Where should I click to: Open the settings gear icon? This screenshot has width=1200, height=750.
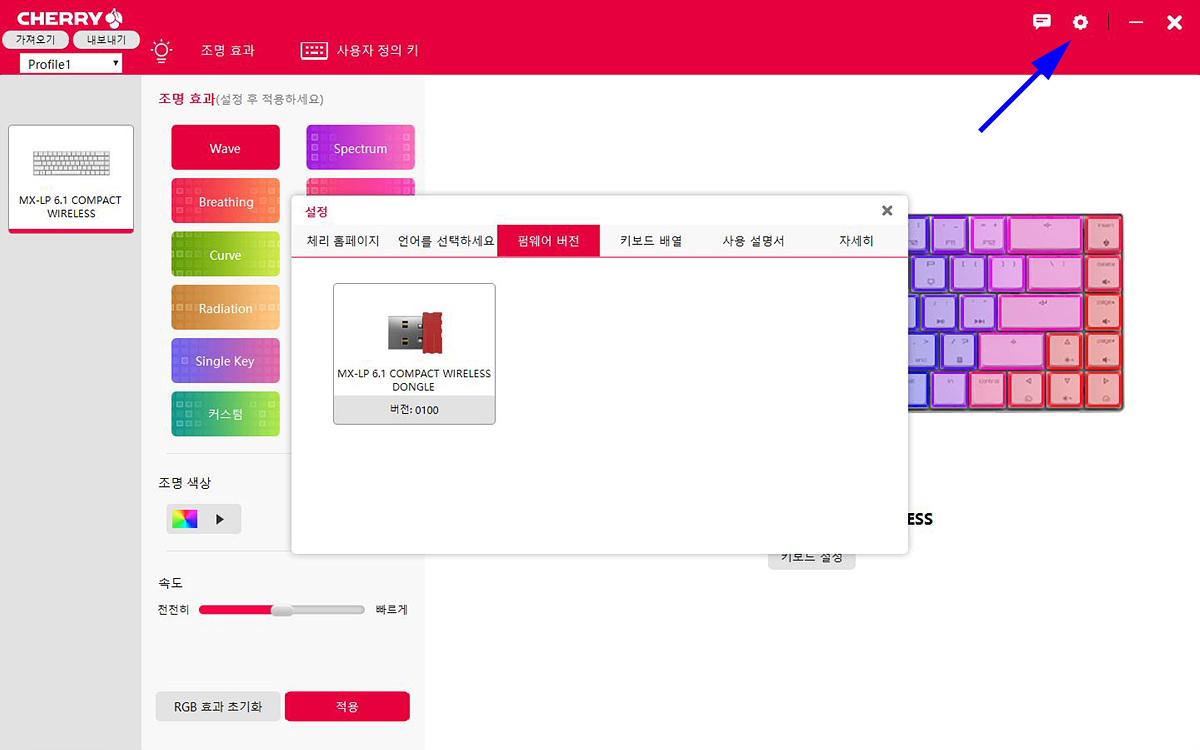1080,22
